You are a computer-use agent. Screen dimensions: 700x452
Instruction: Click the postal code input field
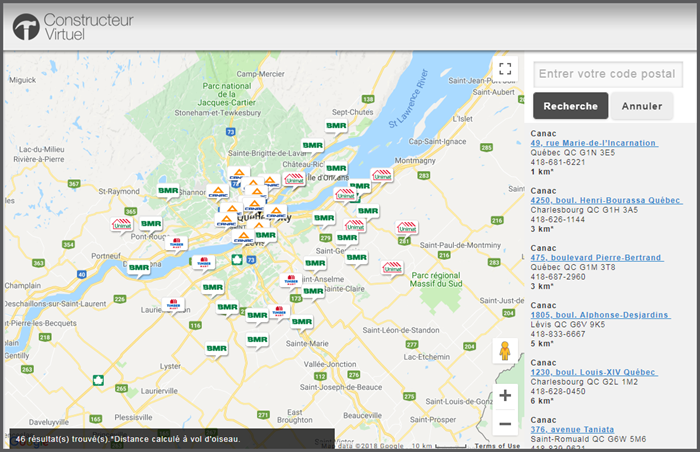(x=608, y=74)
